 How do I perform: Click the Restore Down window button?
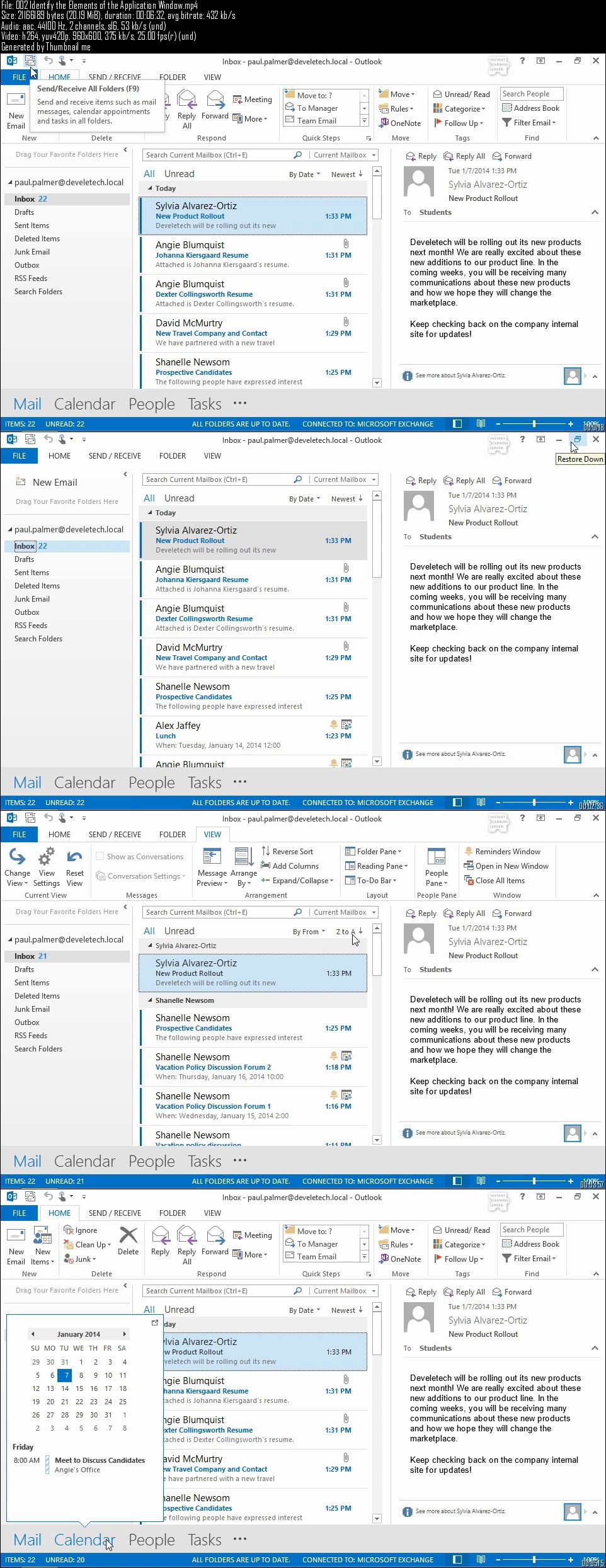(x=577, y=440)
